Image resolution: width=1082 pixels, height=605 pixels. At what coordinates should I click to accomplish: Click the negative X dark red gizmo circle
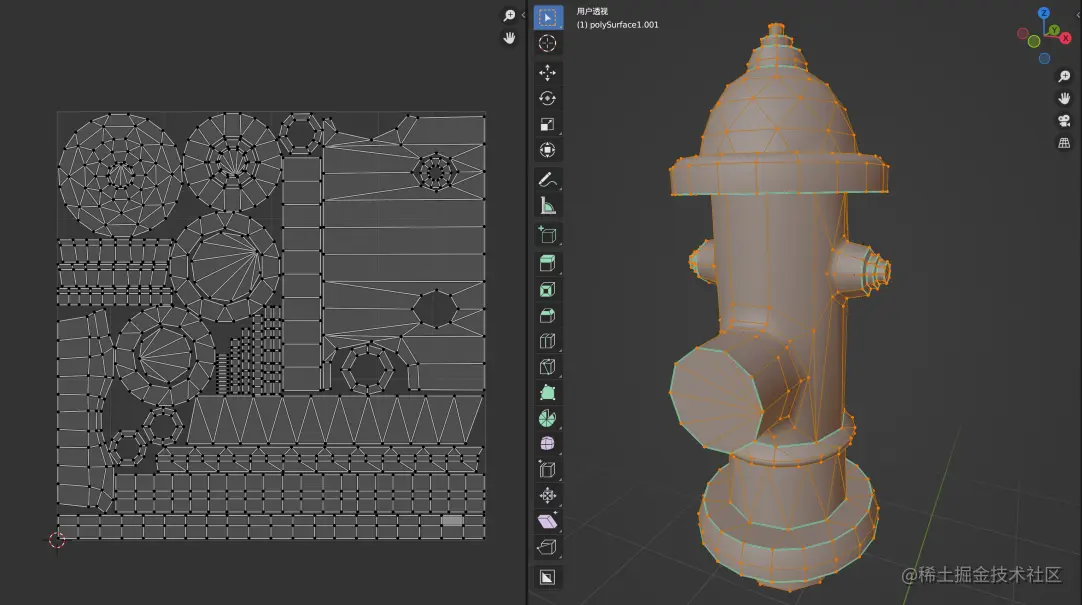1023,33
